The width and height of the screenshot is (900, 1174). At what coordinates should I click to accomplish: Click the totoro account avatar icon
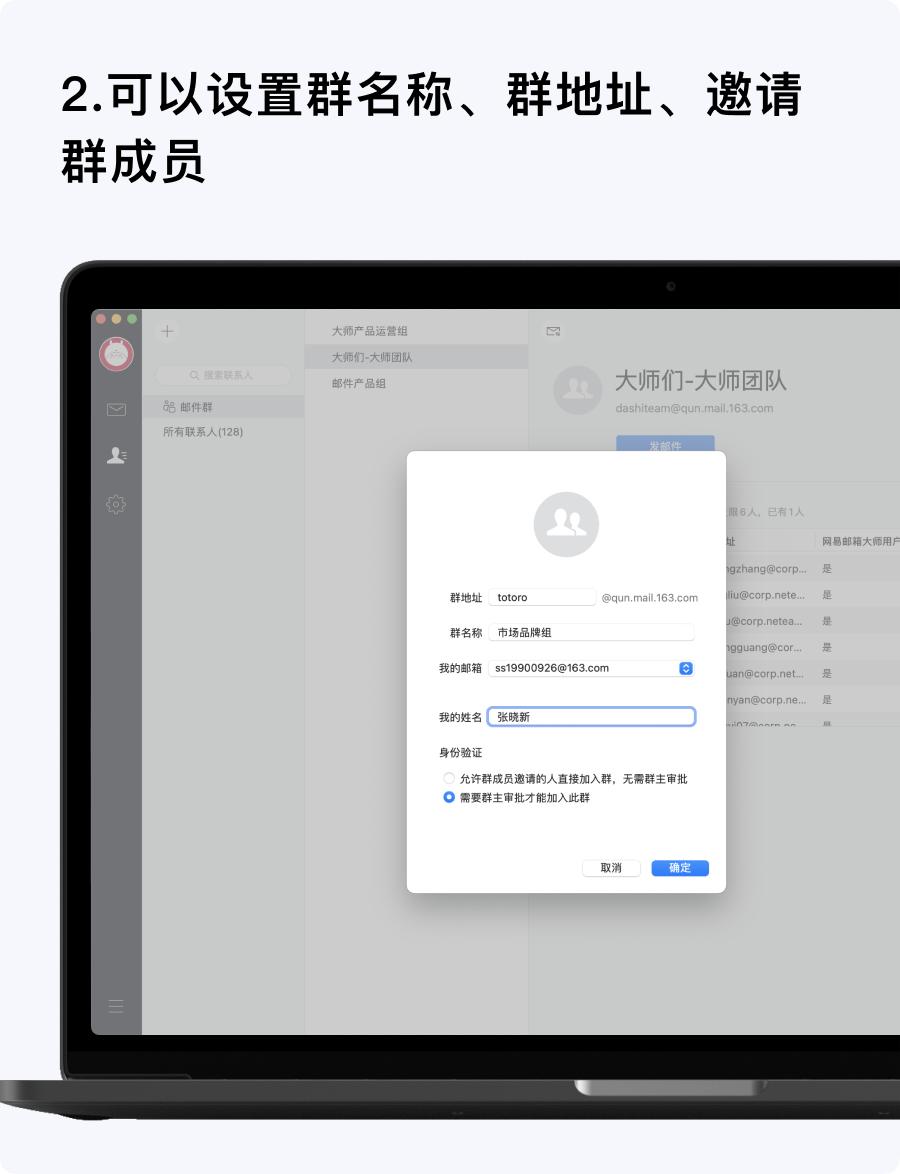115,354
